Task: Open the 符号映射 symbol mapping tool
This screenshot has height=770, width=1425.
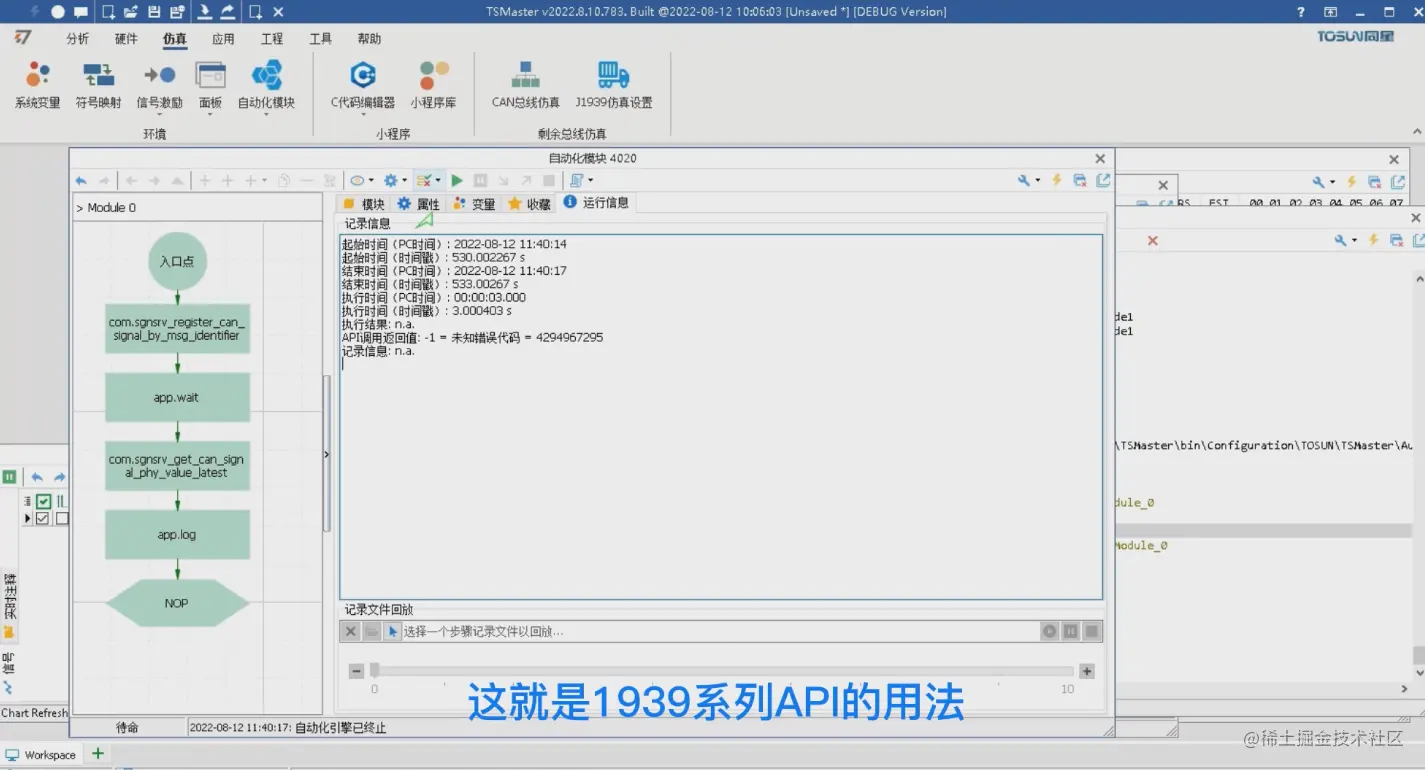Action: pos(98,84)
